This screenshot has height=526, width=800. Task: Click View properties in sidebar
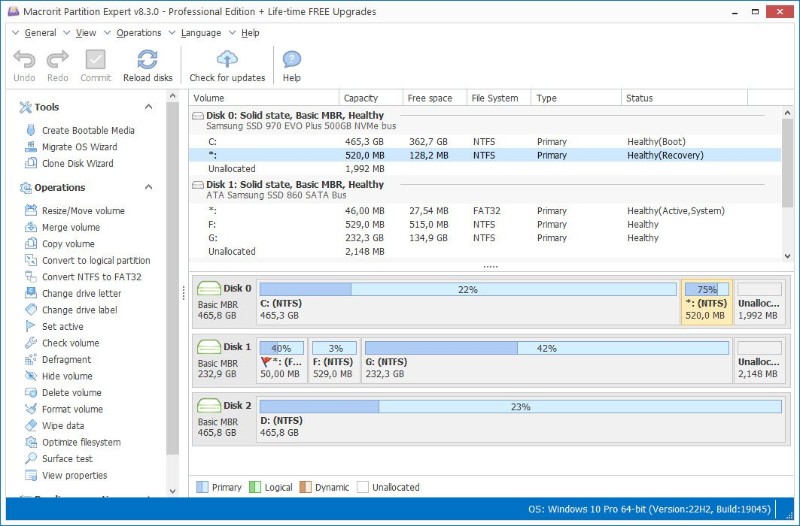(x=74, y=475)
